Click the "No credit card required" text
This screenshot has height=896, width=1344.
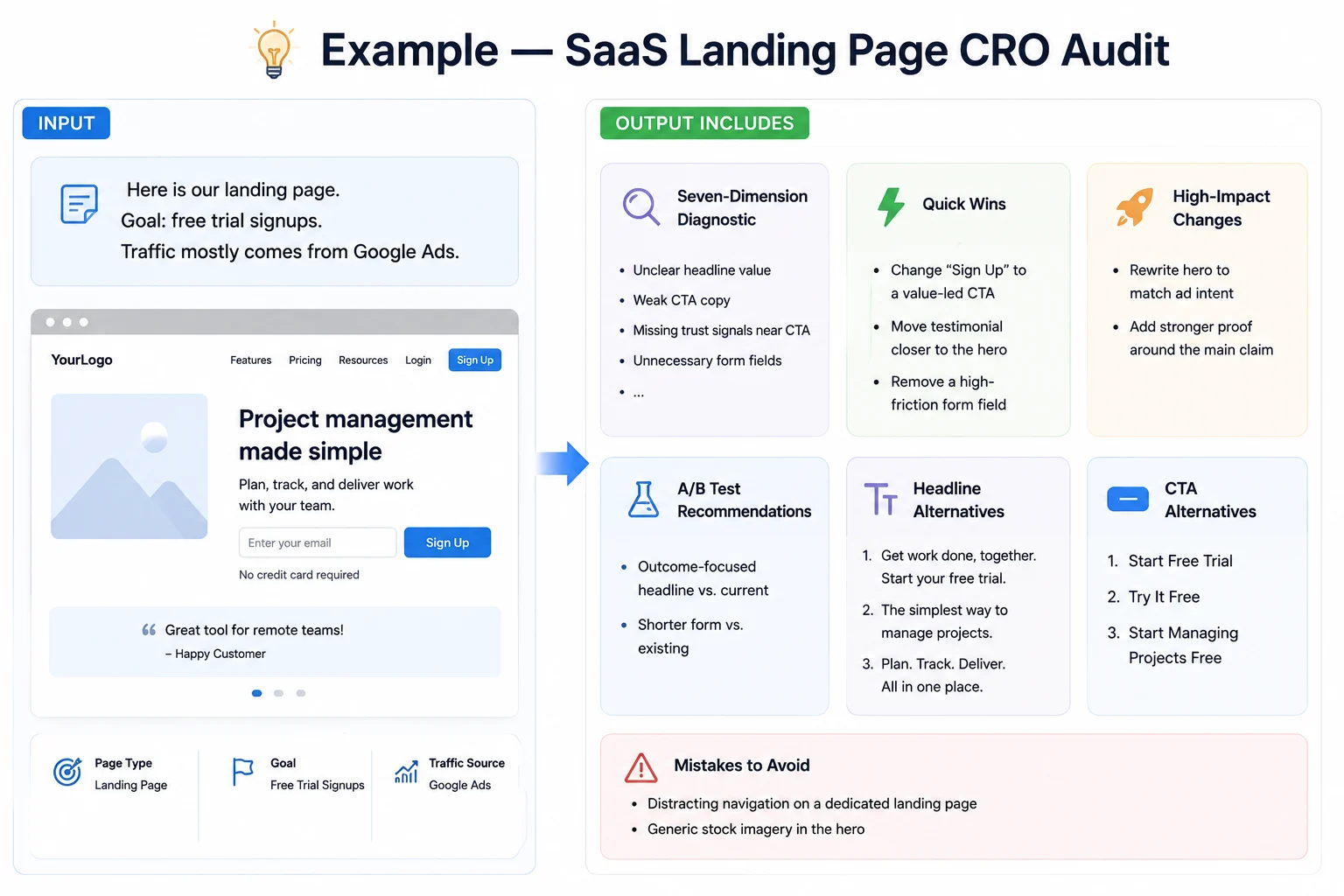coord(299,575)
